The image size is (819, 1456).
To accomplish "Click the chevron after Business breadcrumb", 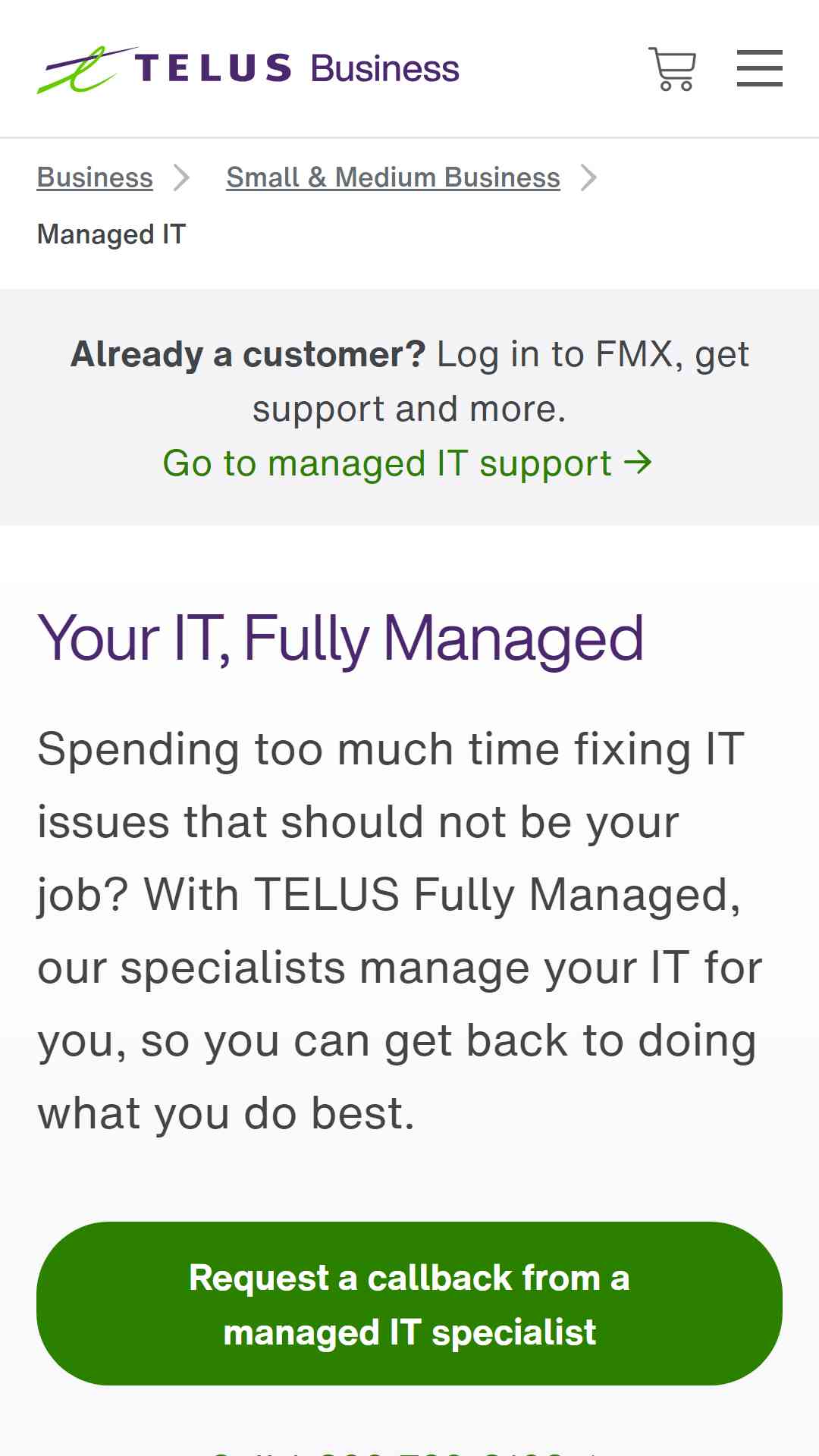I will pyautogui.click(x=181, y=177).
